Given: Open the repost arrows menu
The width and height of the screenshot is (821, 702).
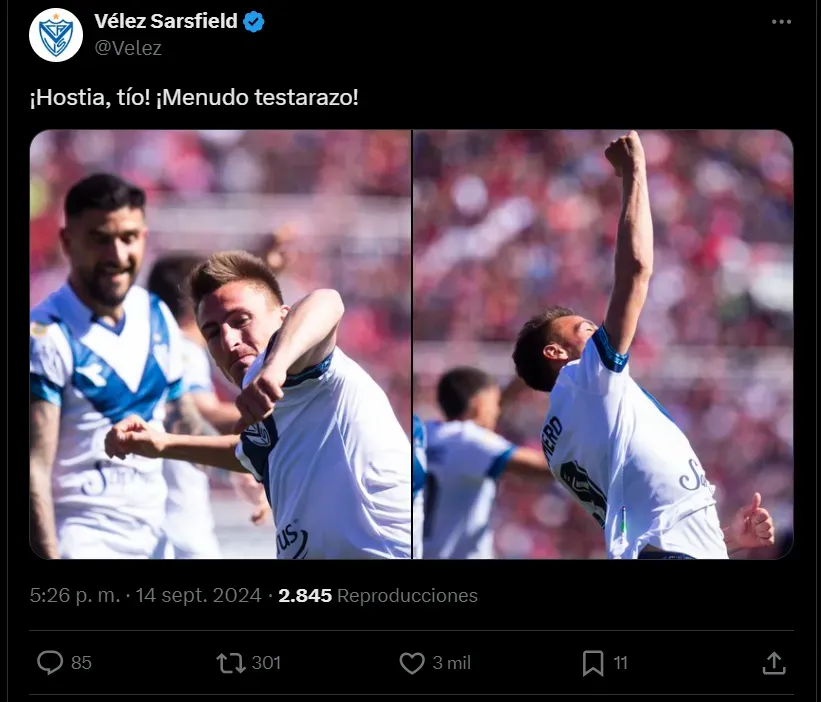Looking at the screenshot, I should tap(231, 662).
